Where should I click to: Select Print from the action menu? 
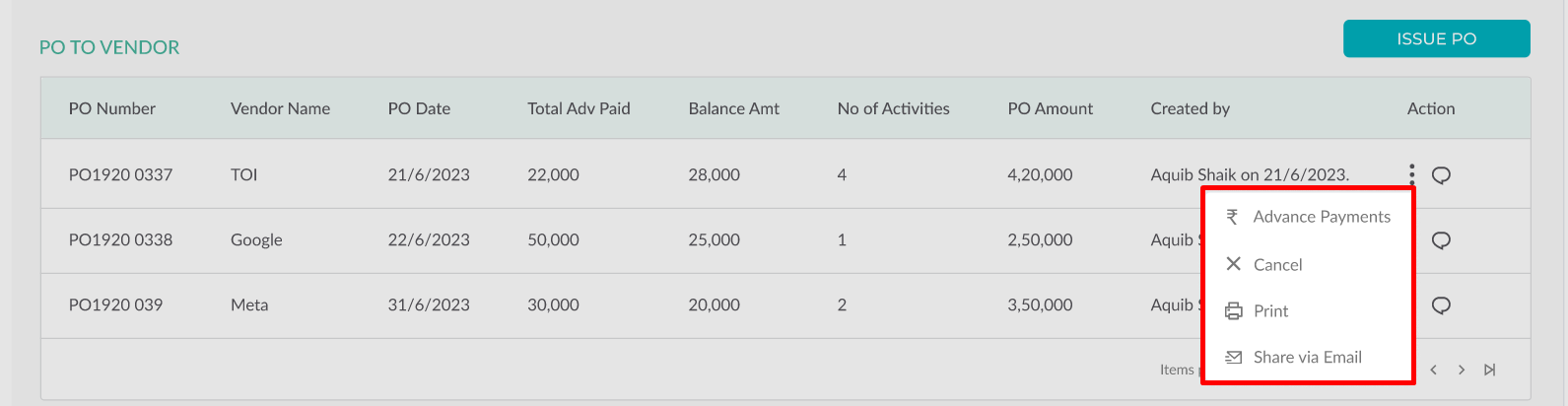[1270, 311]
